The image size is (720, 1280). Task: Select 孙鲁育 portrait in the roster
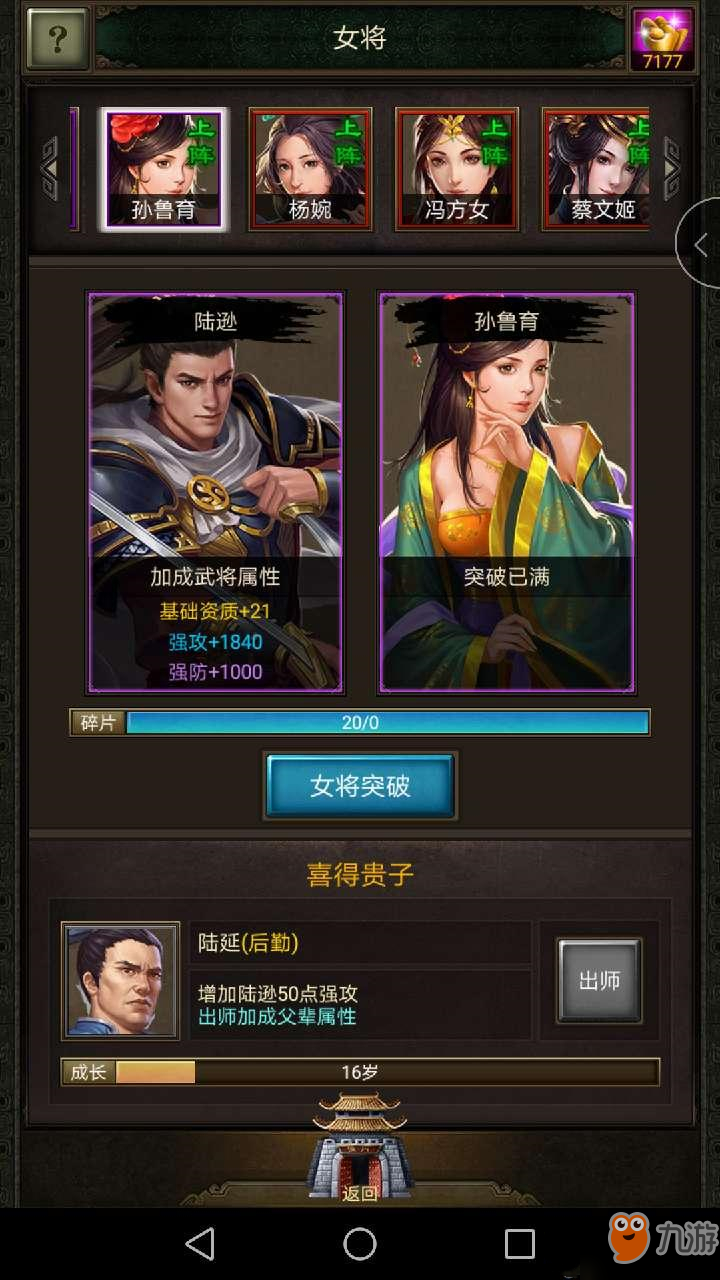[x=163, y=169]
